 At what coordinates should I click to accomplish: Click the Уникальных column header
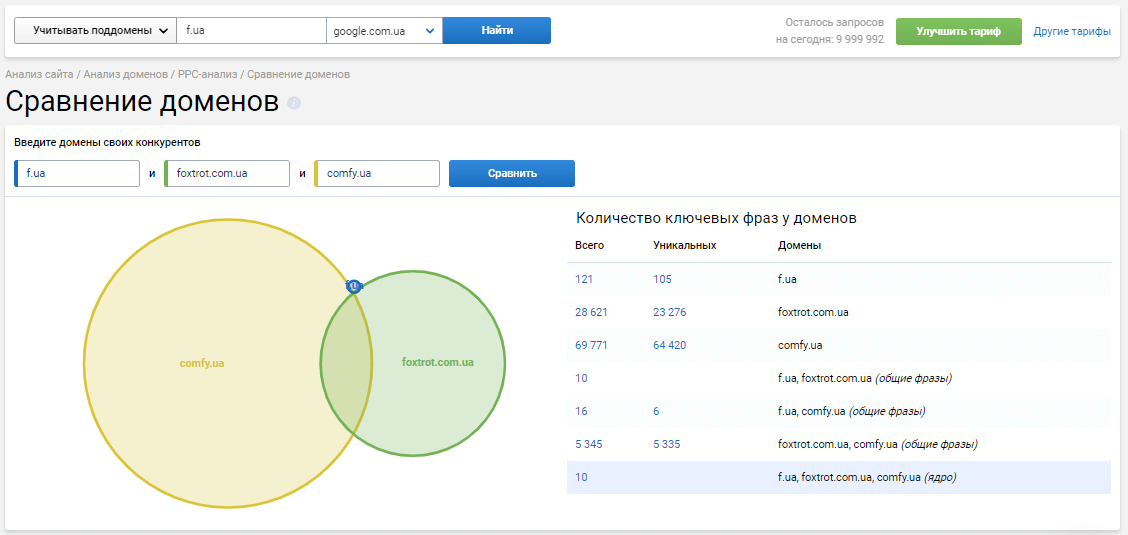684,245
